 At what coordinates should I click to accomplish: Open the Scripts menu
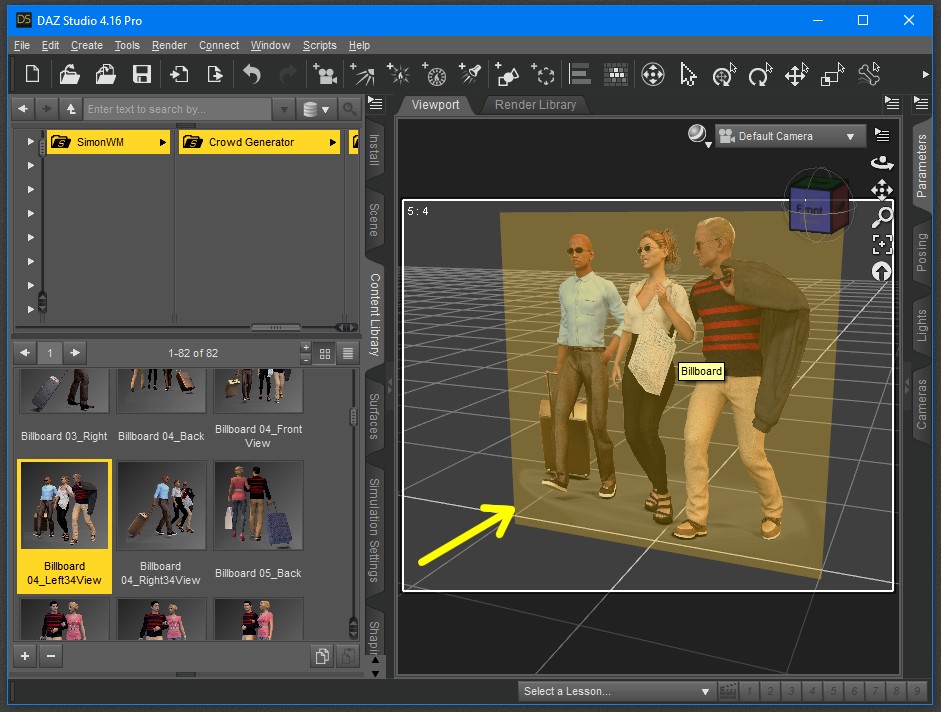pos(320,45)
